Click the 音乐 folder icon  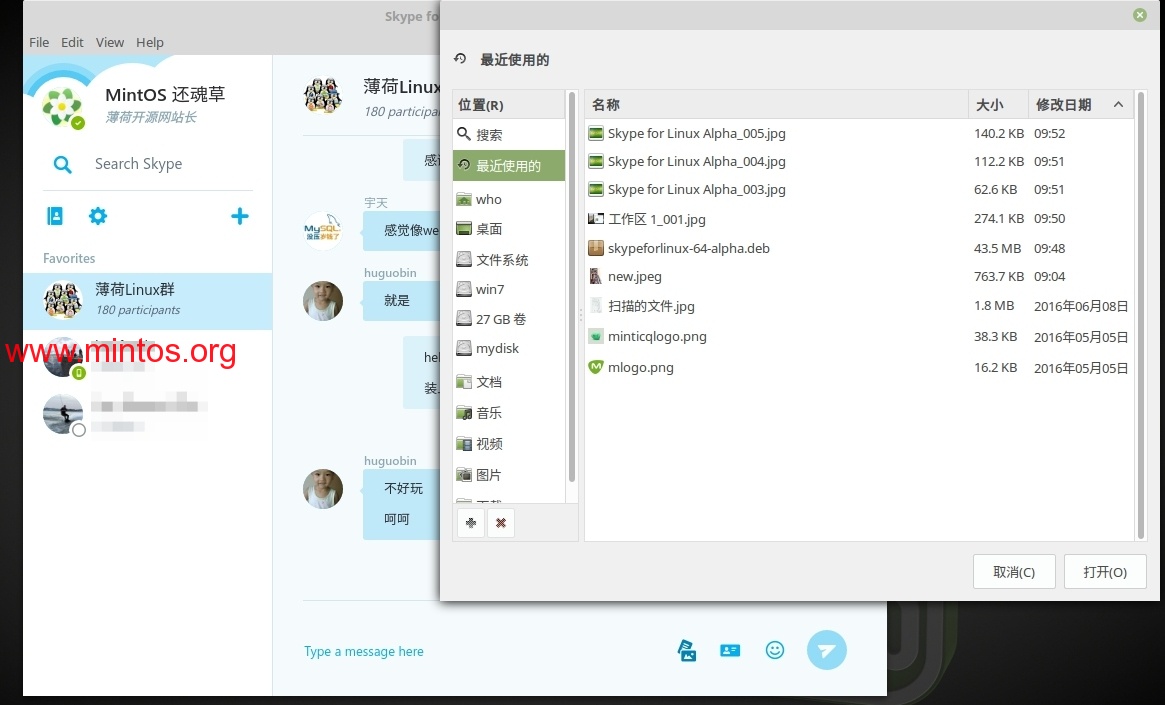464,413
